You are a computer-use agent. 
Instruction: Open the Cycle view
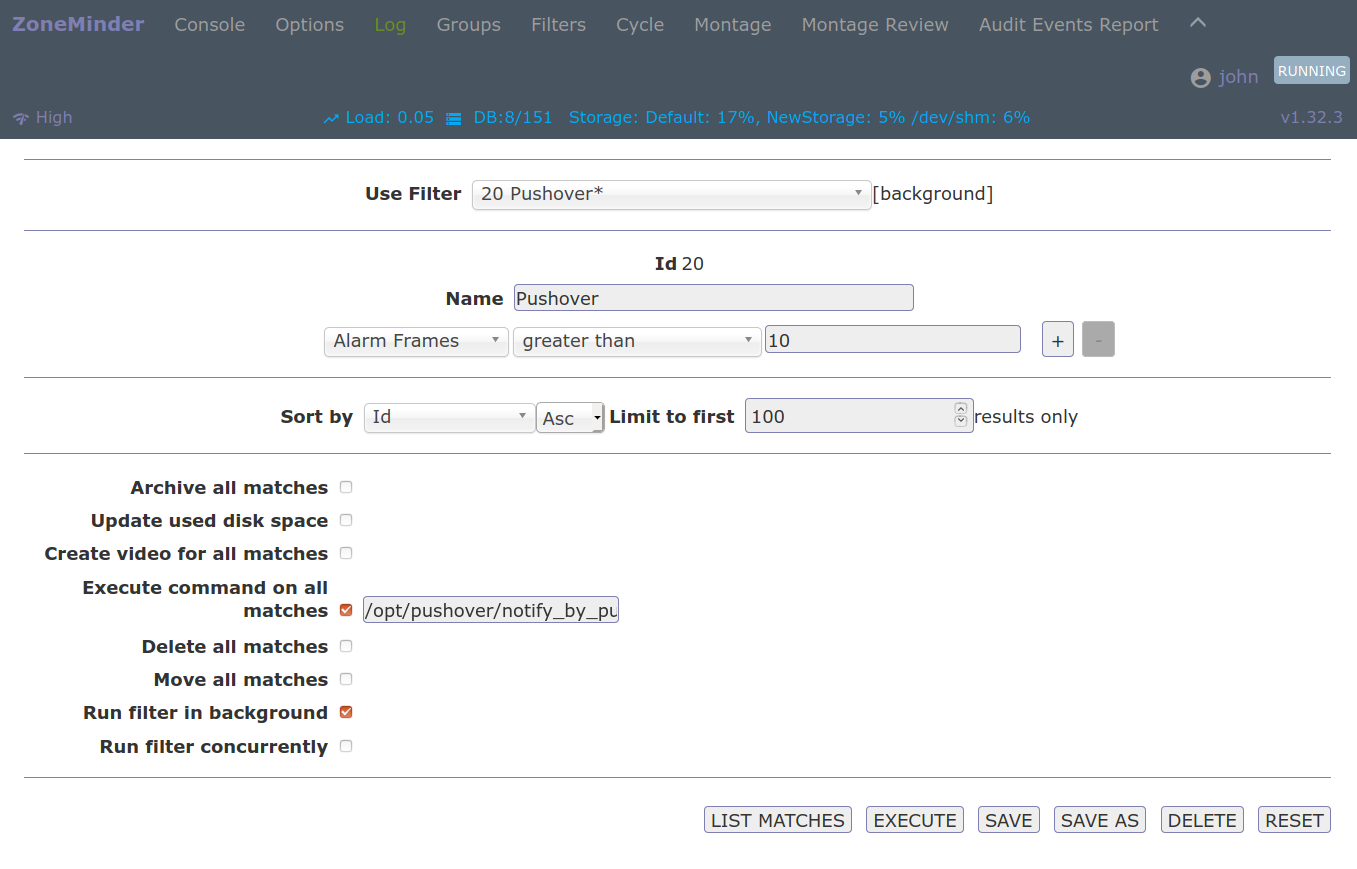click(x=640, y=25)
